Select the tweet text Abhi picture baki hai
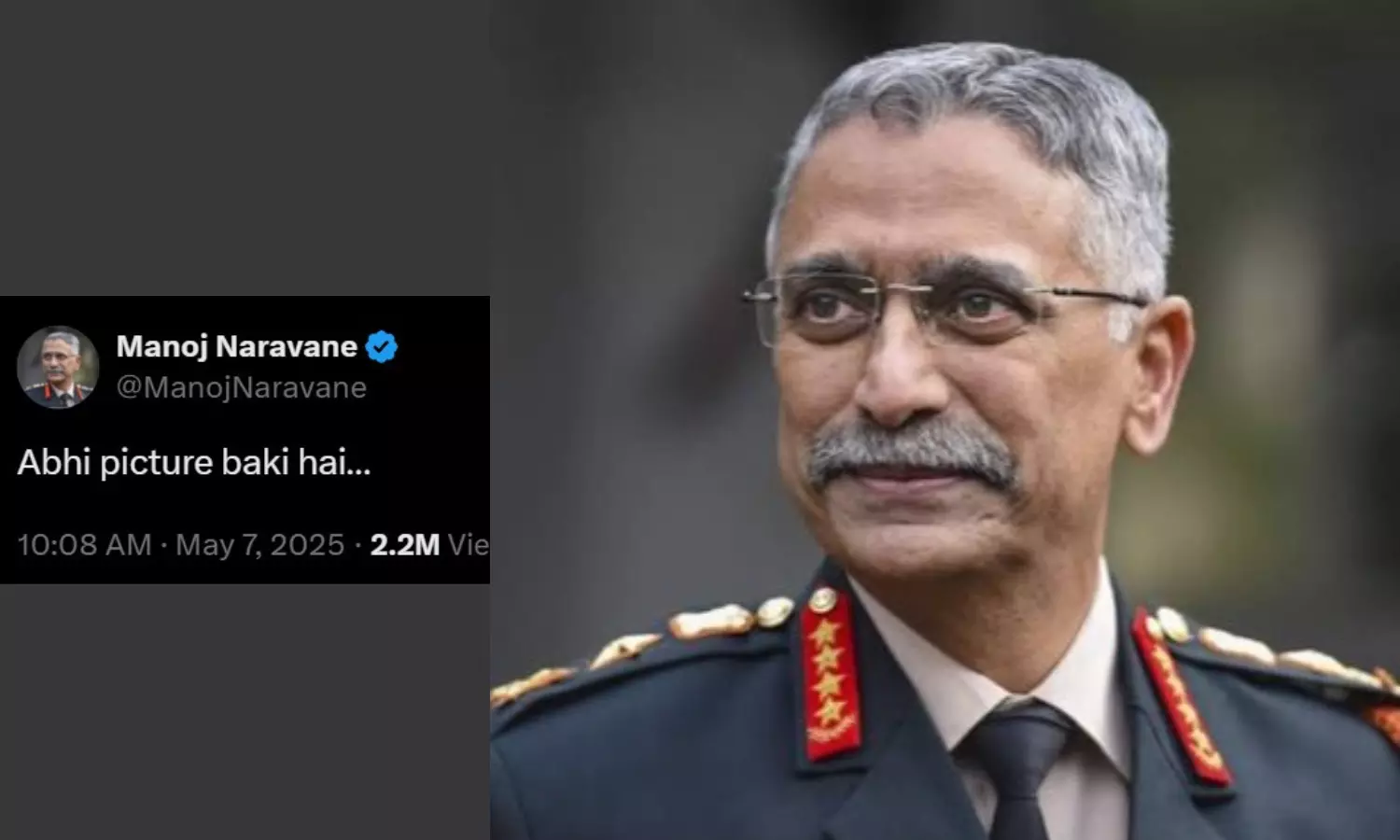1400x840 pixels. click(x=194, y=463)
